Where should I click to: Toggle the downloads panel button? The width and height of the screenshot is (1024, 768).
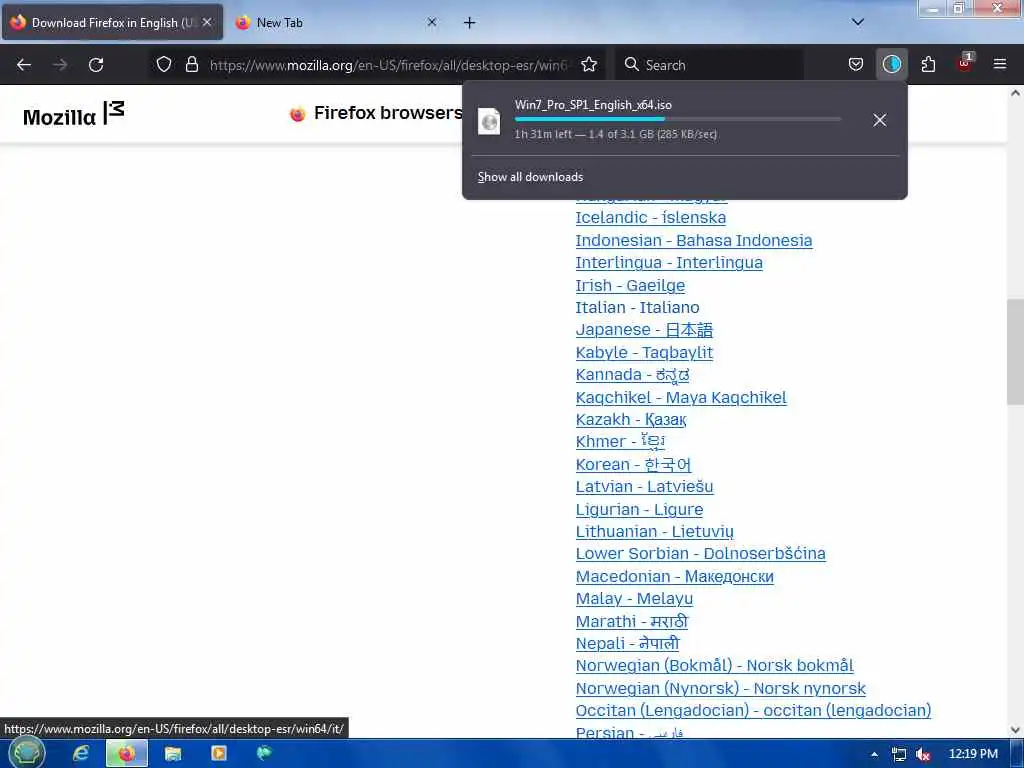891,64
